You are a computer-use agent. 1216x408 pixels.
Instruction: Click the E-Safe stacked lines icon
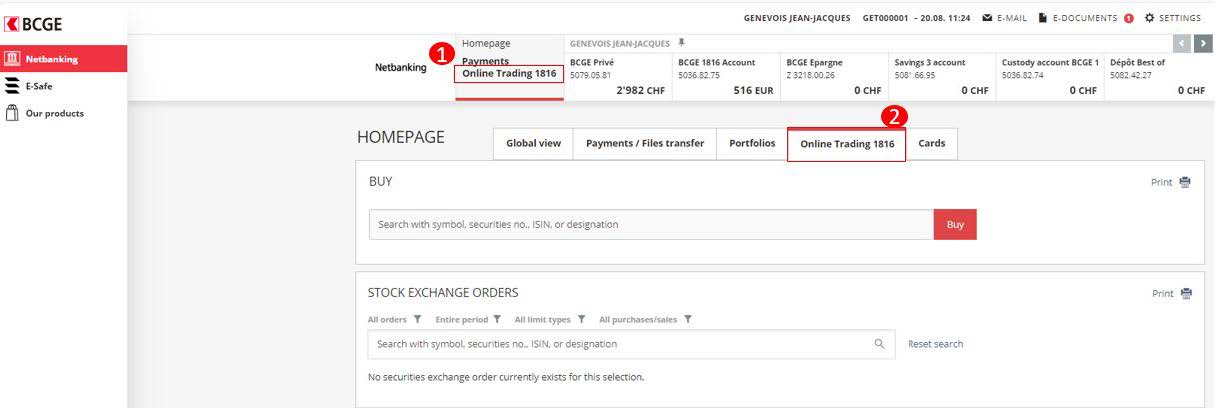(13, 86)
